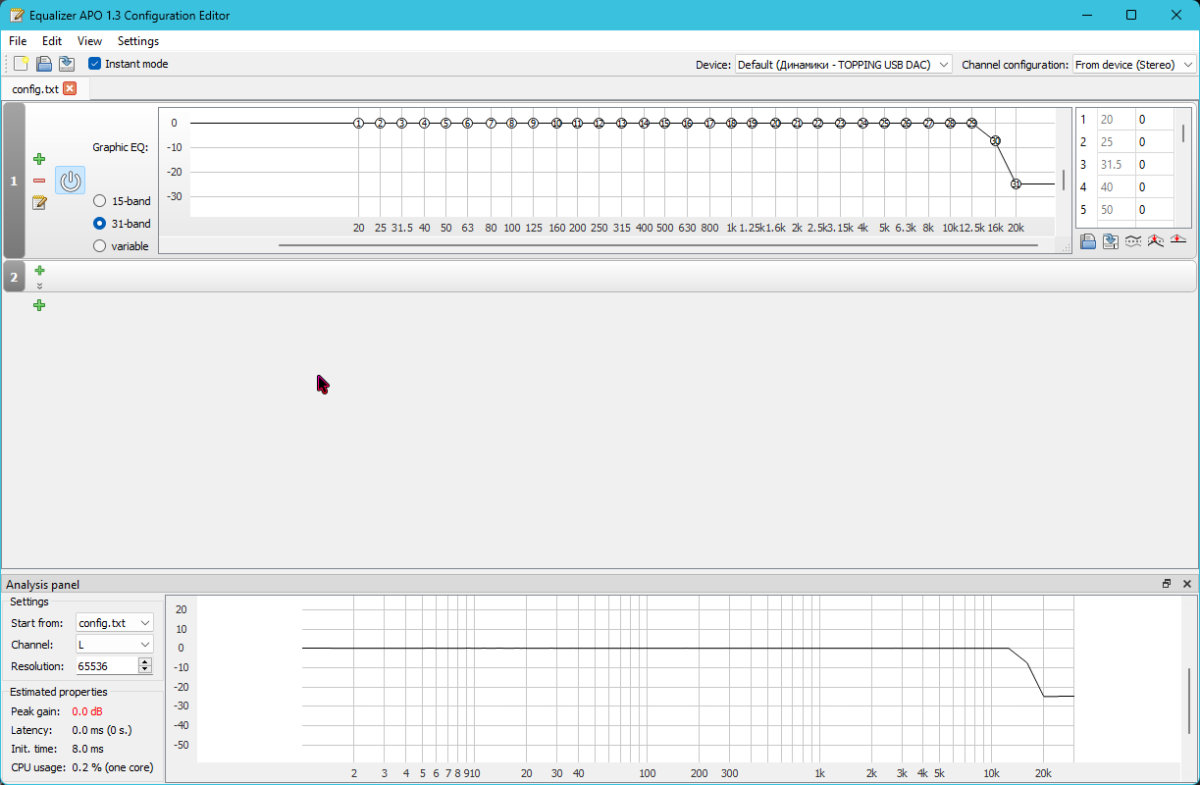Image resolution: width=1200 pixels, height=785 pixels.
Task: Float the Analysis panel with its undock icon
Action: (1166, 584)
